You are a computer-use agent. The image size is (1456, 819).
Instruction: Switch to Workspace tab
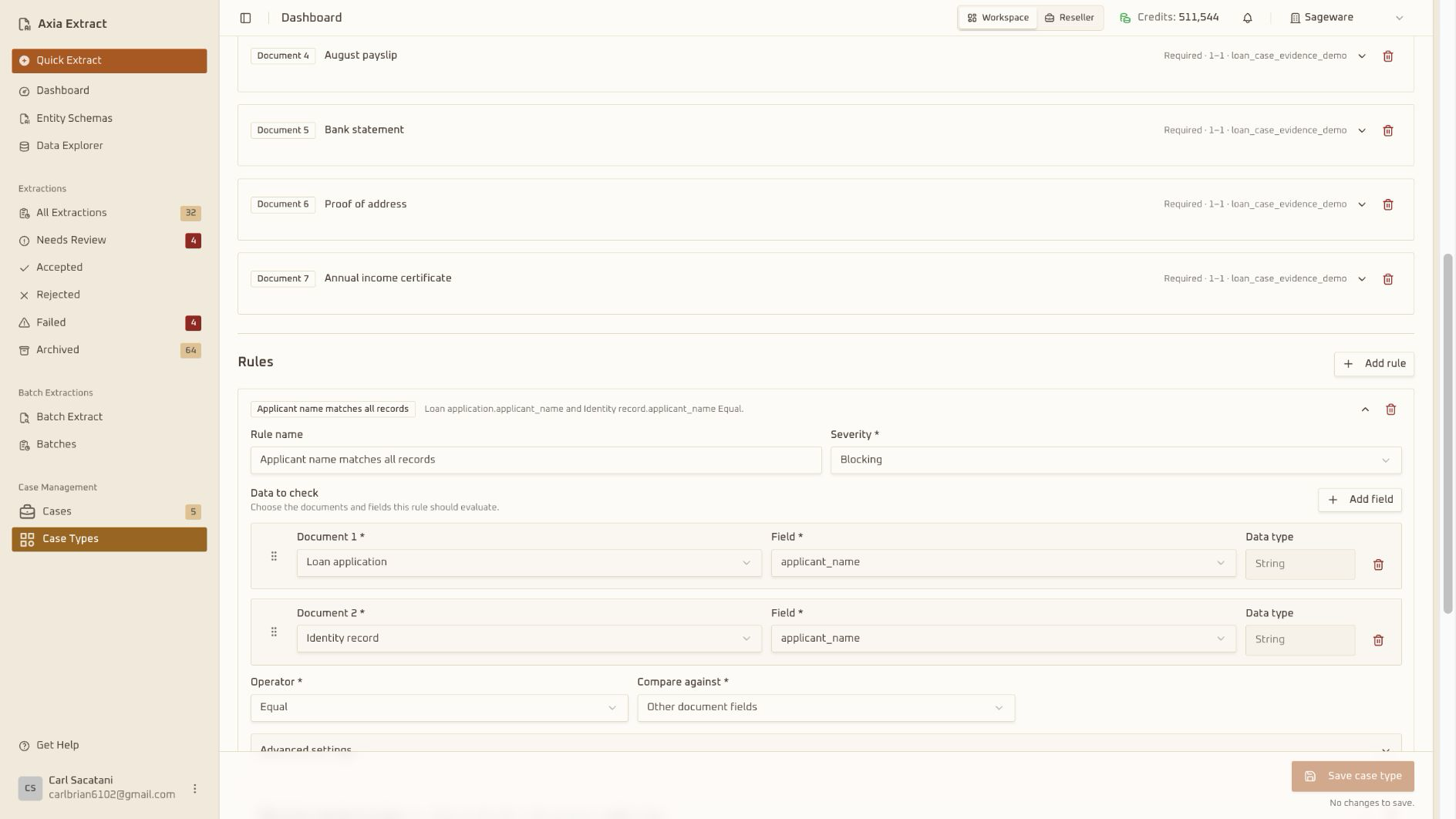[998, 18]
